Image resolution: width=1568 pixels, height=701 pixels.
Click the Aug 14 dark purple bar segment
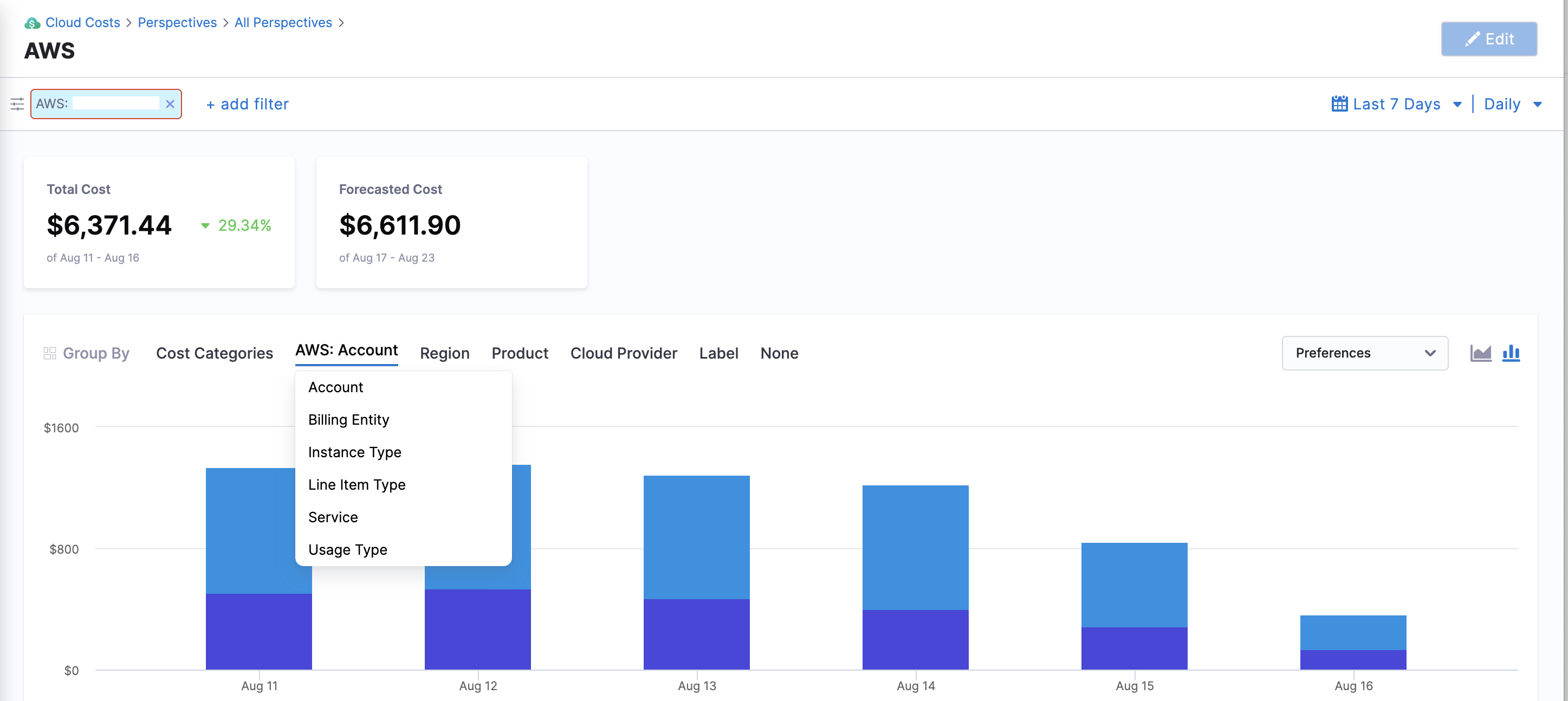915,640
